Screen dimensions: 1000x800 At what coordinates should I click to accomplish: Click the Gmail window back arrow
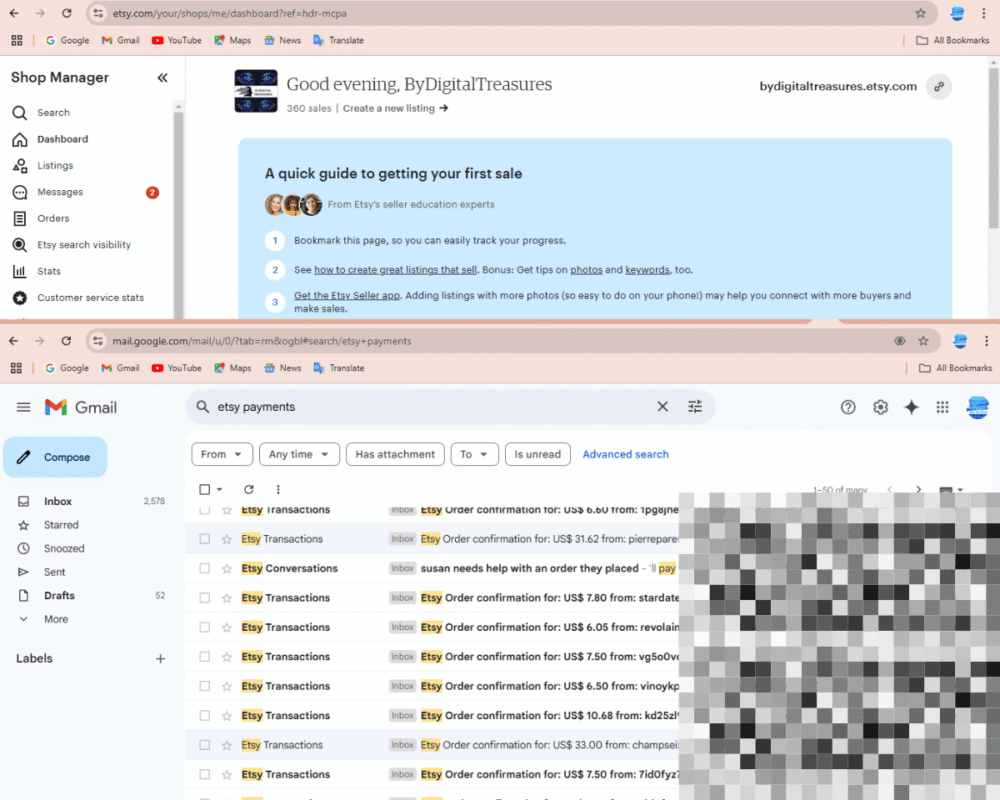coord(13,341)
